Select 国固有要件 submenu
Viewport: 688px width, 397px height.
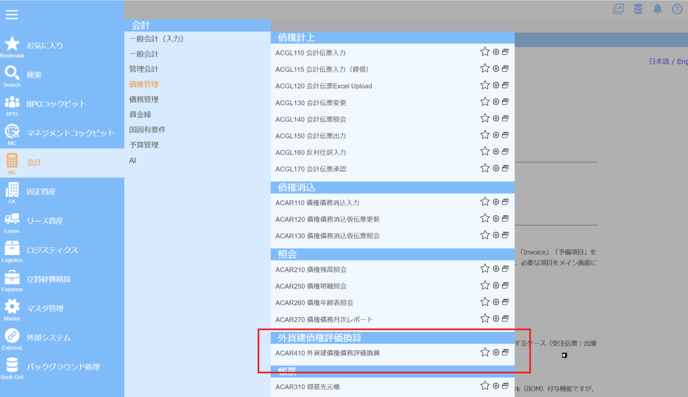[x=147, y=130]
